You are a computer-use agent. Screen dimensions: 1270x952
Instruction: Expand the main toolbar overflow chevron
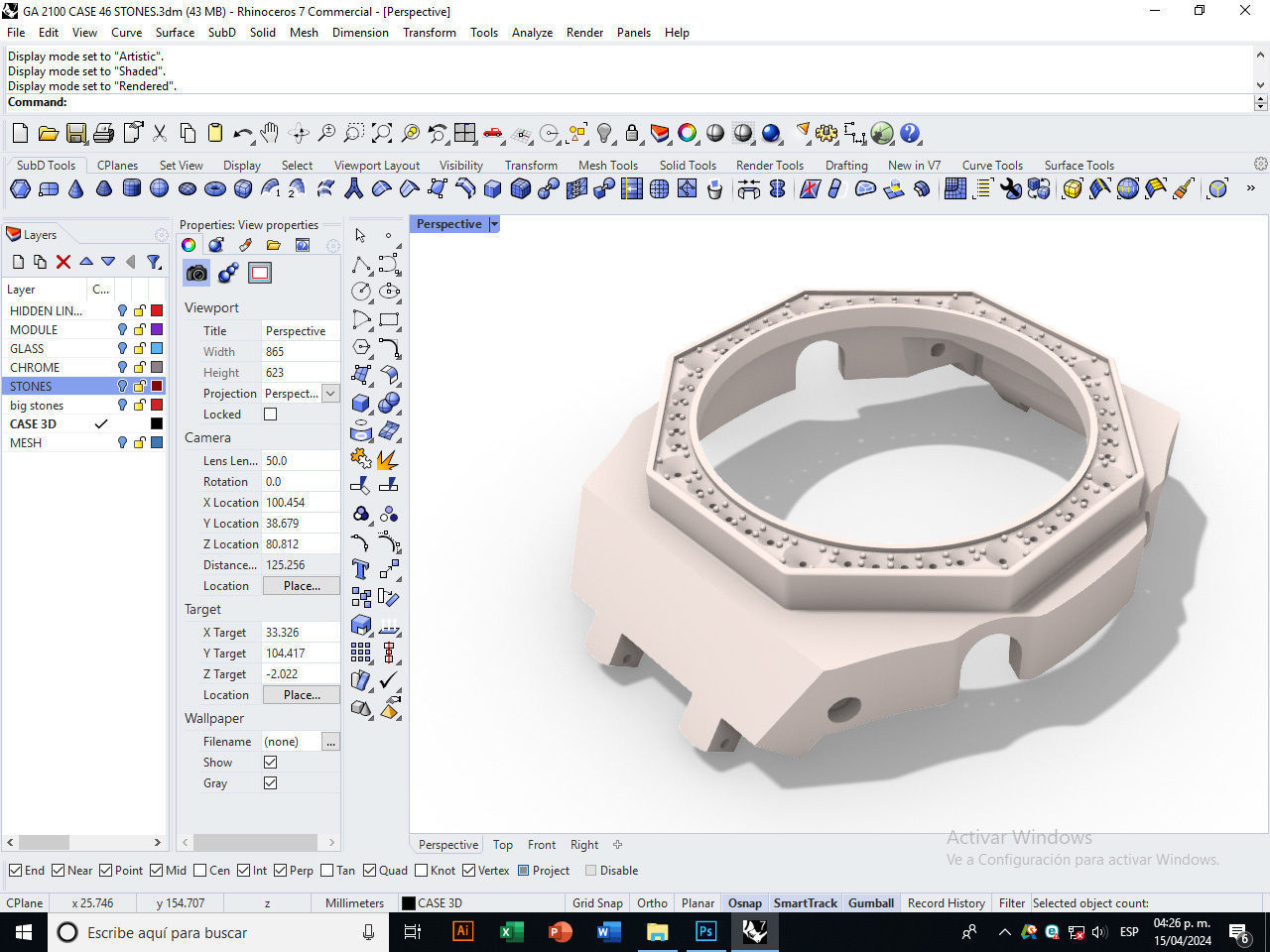click(1250, 188)
